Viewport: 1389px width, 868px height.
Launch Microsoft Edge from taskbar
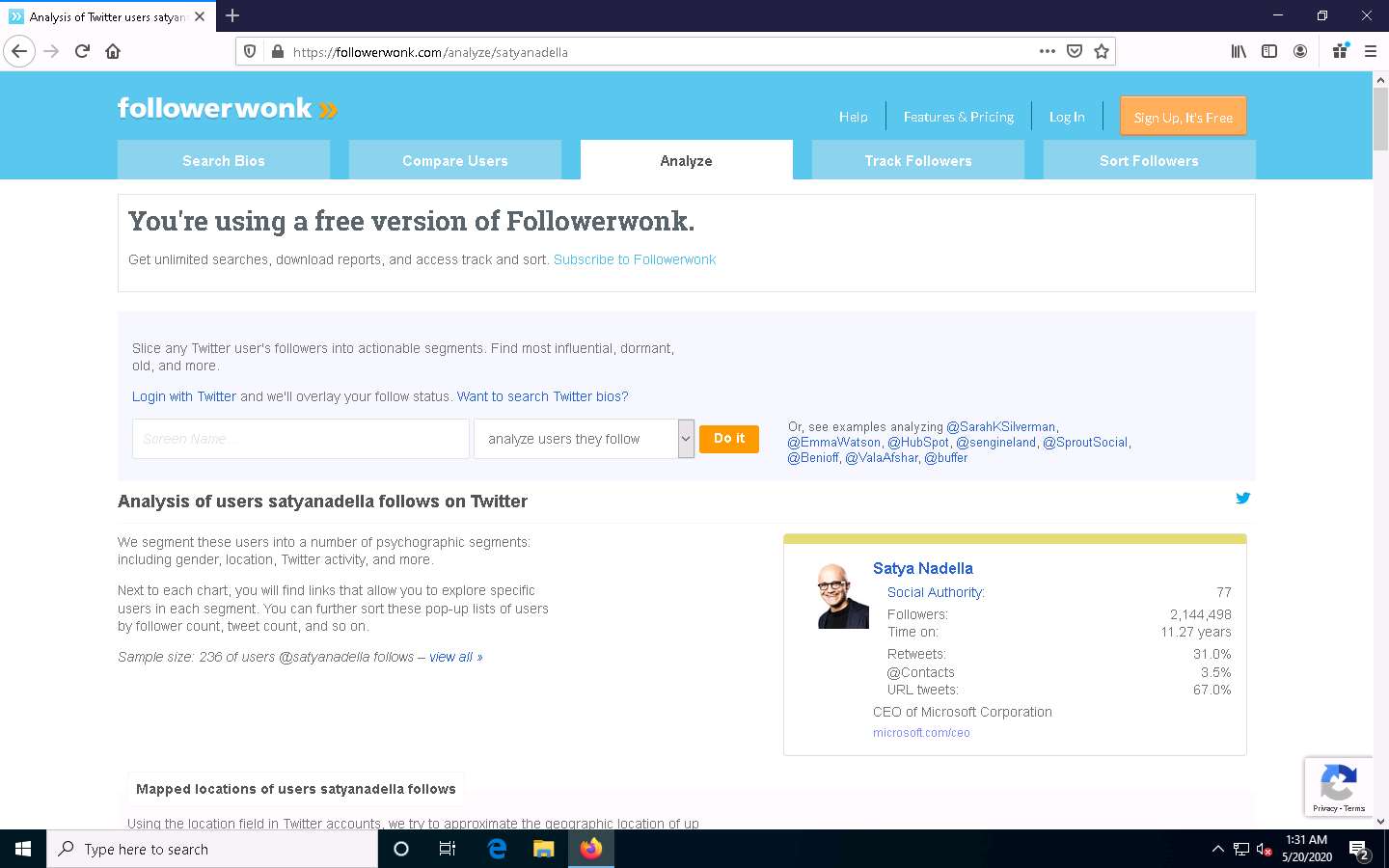pos(497,849)
